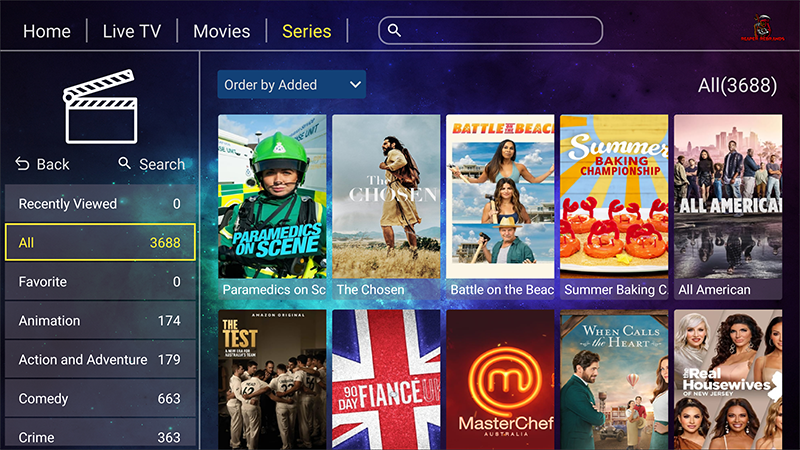800x450 pixels.
Task: Go to the Movies tab
Action: (x=221, y=31)
